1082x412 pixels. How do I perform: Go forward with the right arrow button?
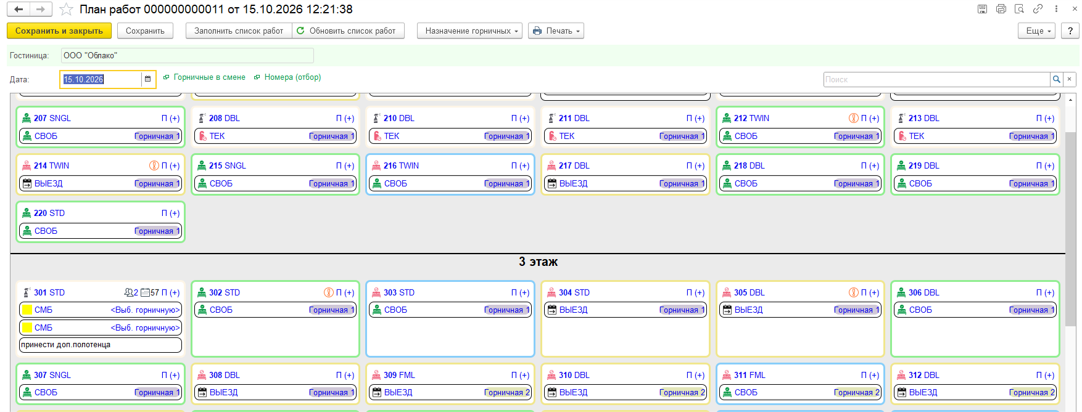41,10
